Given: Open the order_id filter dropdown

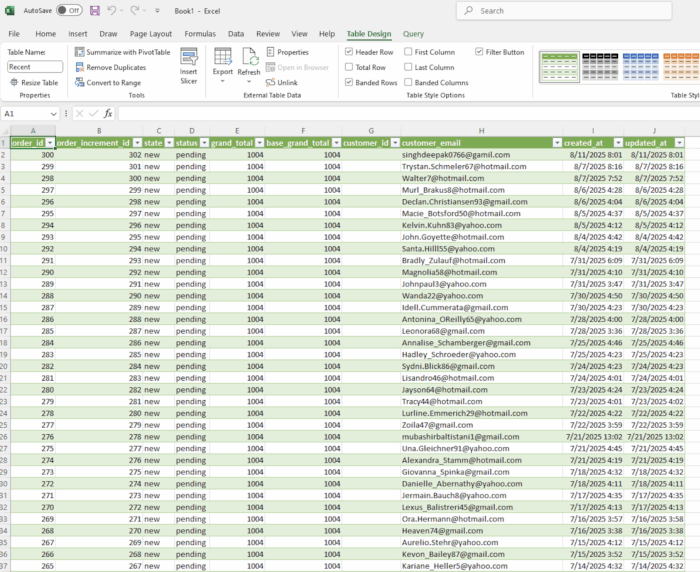Looking at the screenshot, I should (x=50, y=143).
